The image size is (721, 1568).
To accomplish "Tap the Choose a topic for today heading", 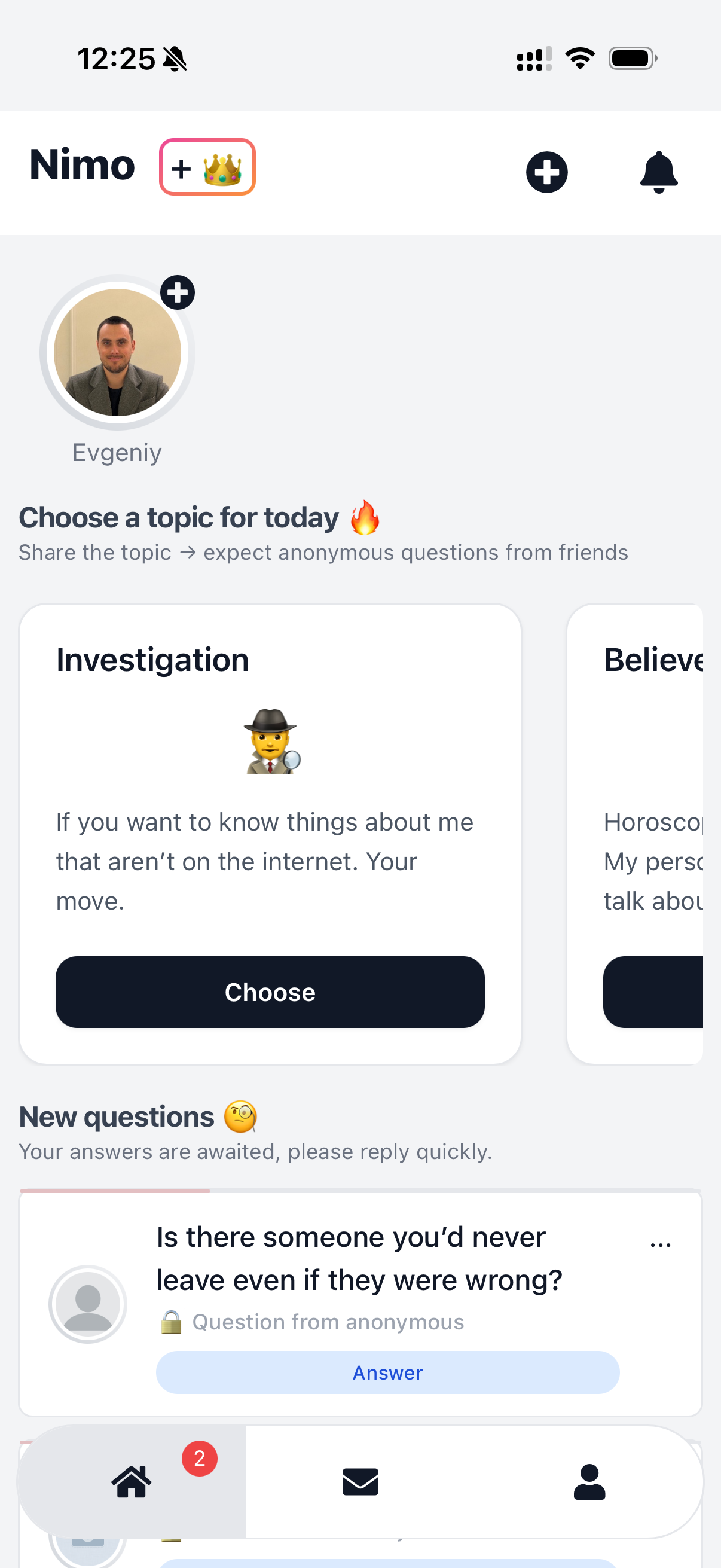I will pos(179,518).
